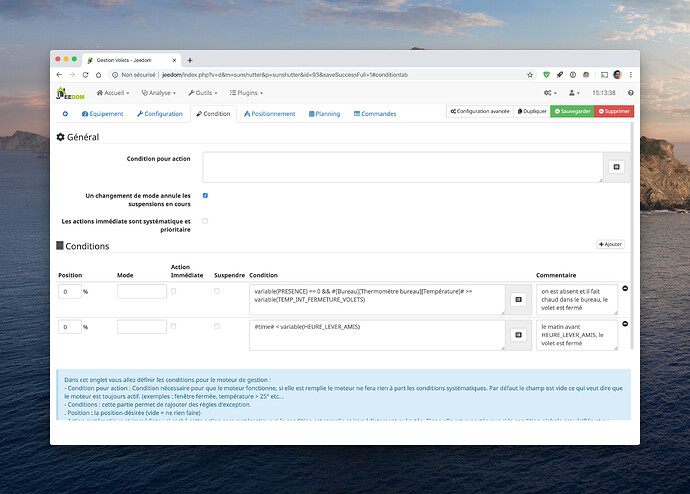Open command picker for Condition pour action
This screenshot has height=494, width=690.
pos(616,167)
